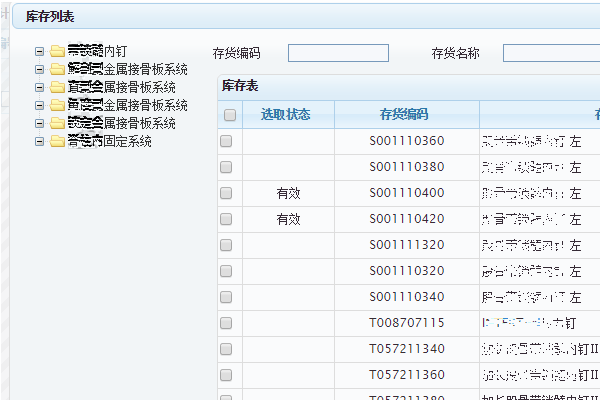Click the cell S001110400

pos(407,193)
